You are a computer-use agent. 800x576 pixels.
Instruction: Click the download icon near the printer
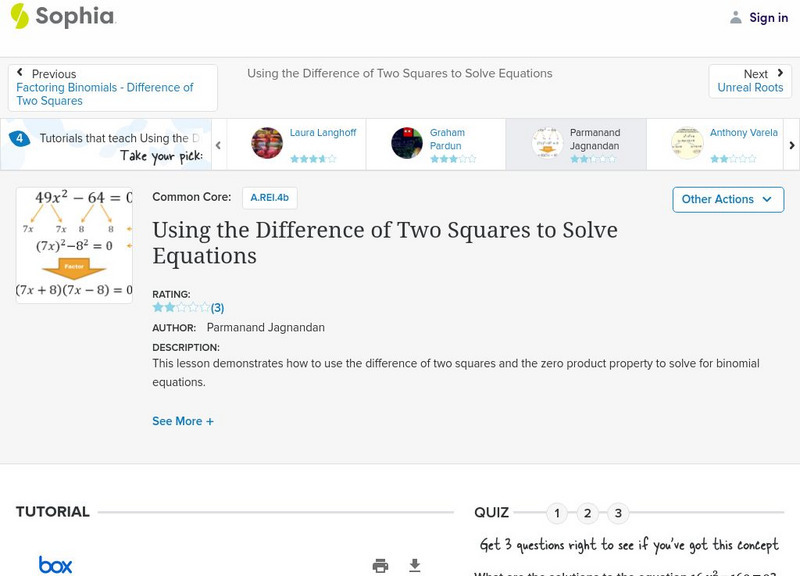point(413,565)
